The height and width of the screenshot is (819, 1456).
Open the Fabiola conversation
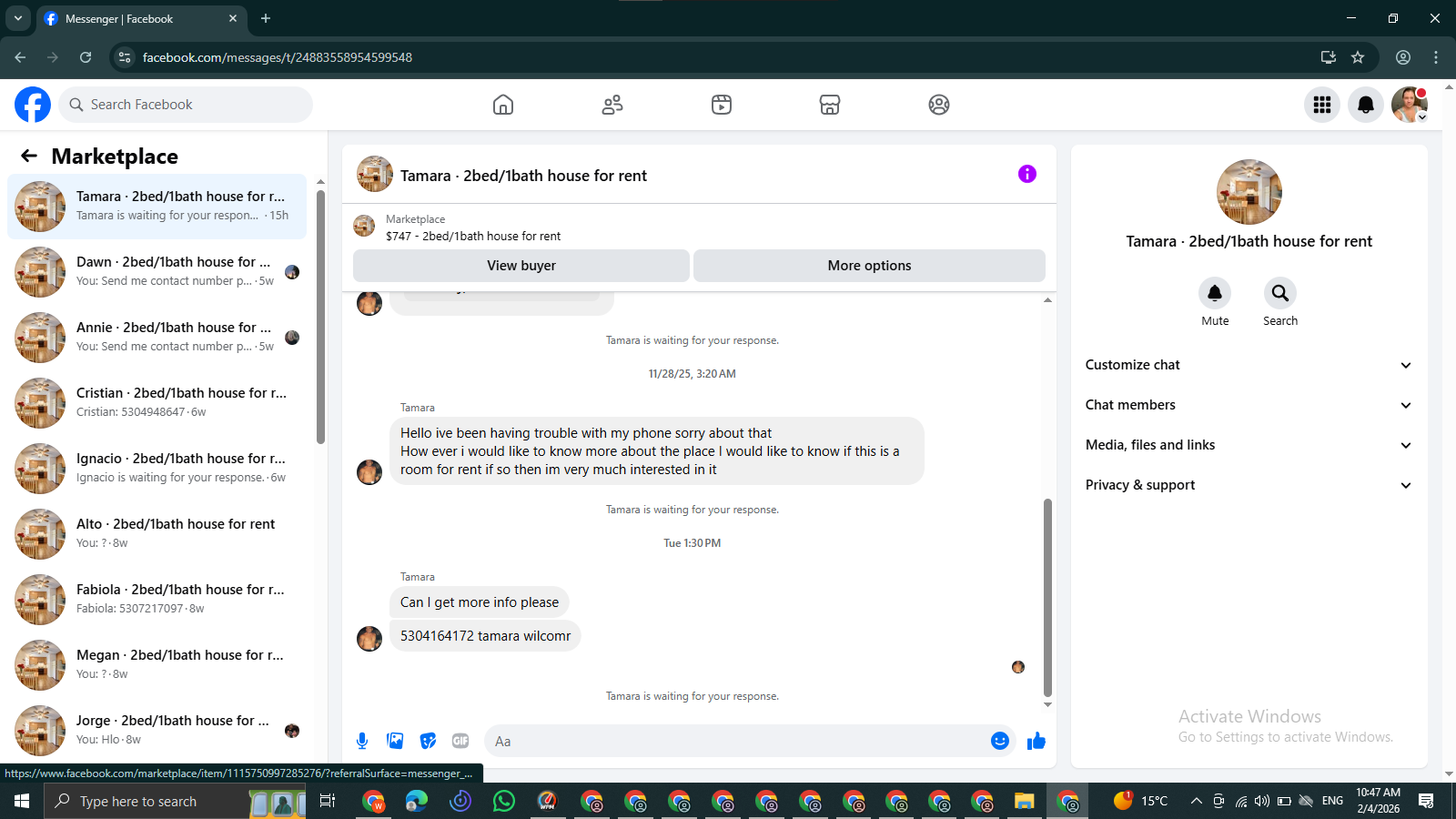click(x=157, y=600)
